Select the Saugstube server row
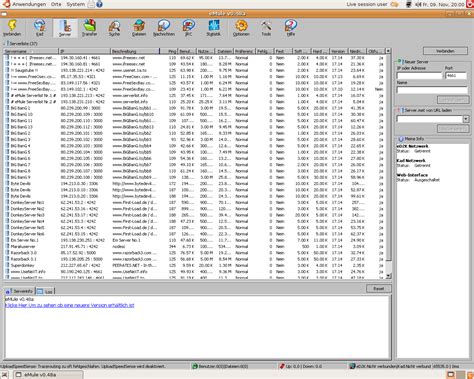Image resolution: width=474 pixels, height=379 pixels. [x=195, y=70]
